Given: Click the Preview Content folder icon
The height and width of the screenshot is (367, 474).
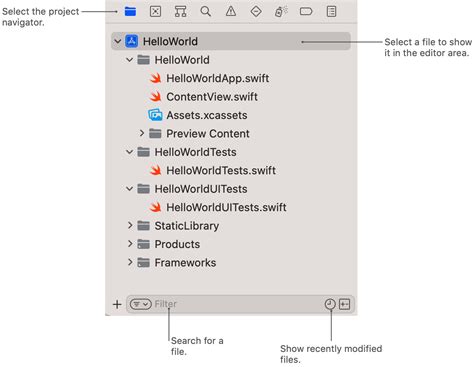Looking at the screenshot, I should [x=155, y=134].
